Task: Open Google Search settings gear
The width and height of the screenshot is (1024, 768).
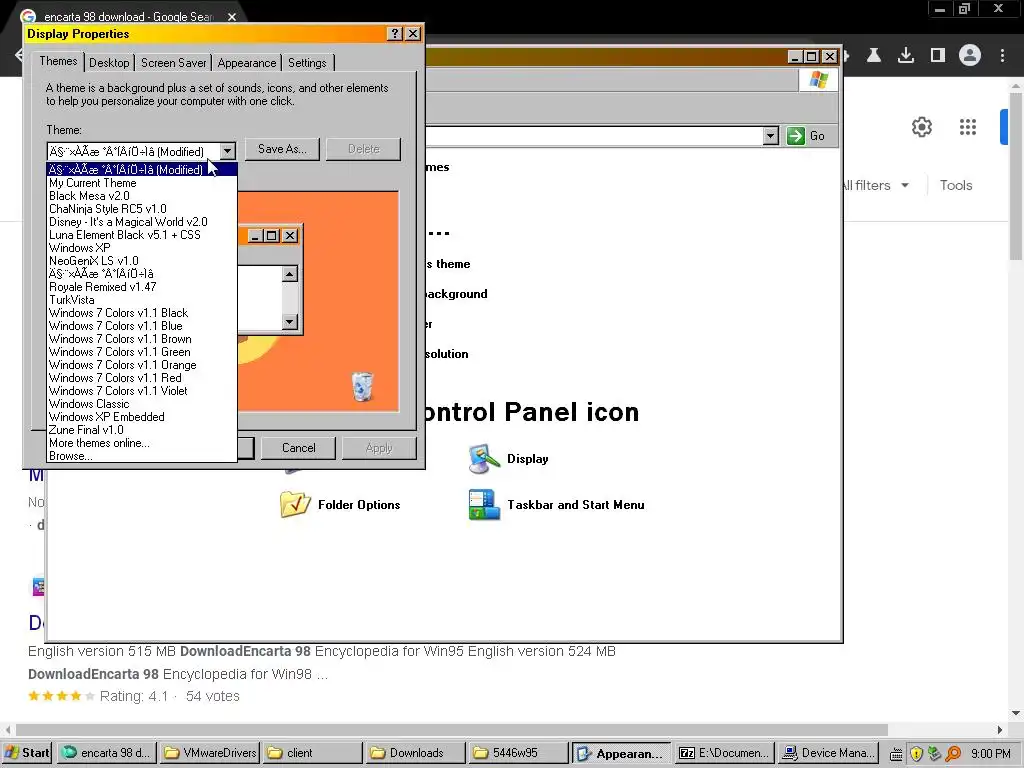Action: point(921,127)
